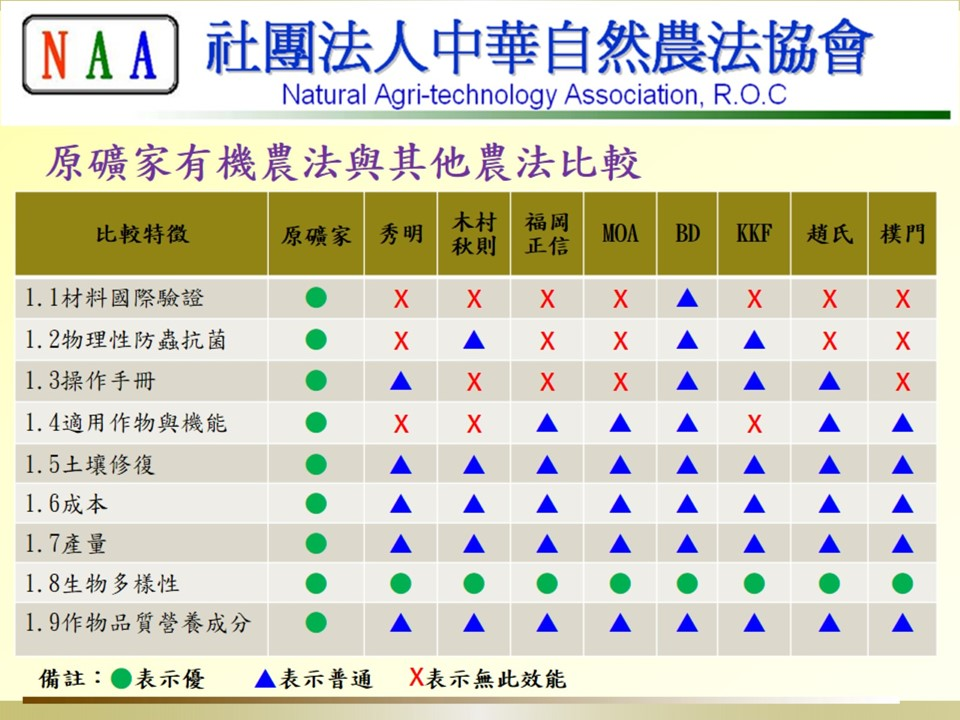The image size is (960, 720).
Task: Select the BD column header
Action: tap(687, 235)
